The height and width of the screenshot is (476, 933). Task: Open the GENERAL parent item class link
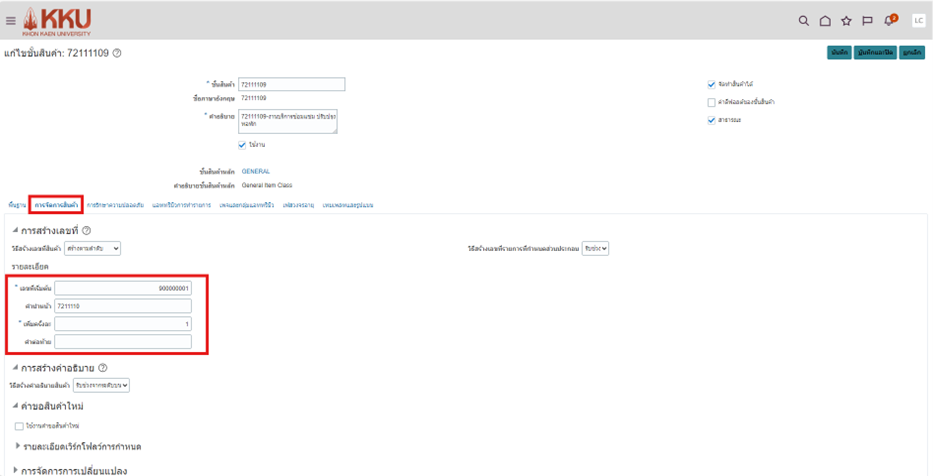256,171
